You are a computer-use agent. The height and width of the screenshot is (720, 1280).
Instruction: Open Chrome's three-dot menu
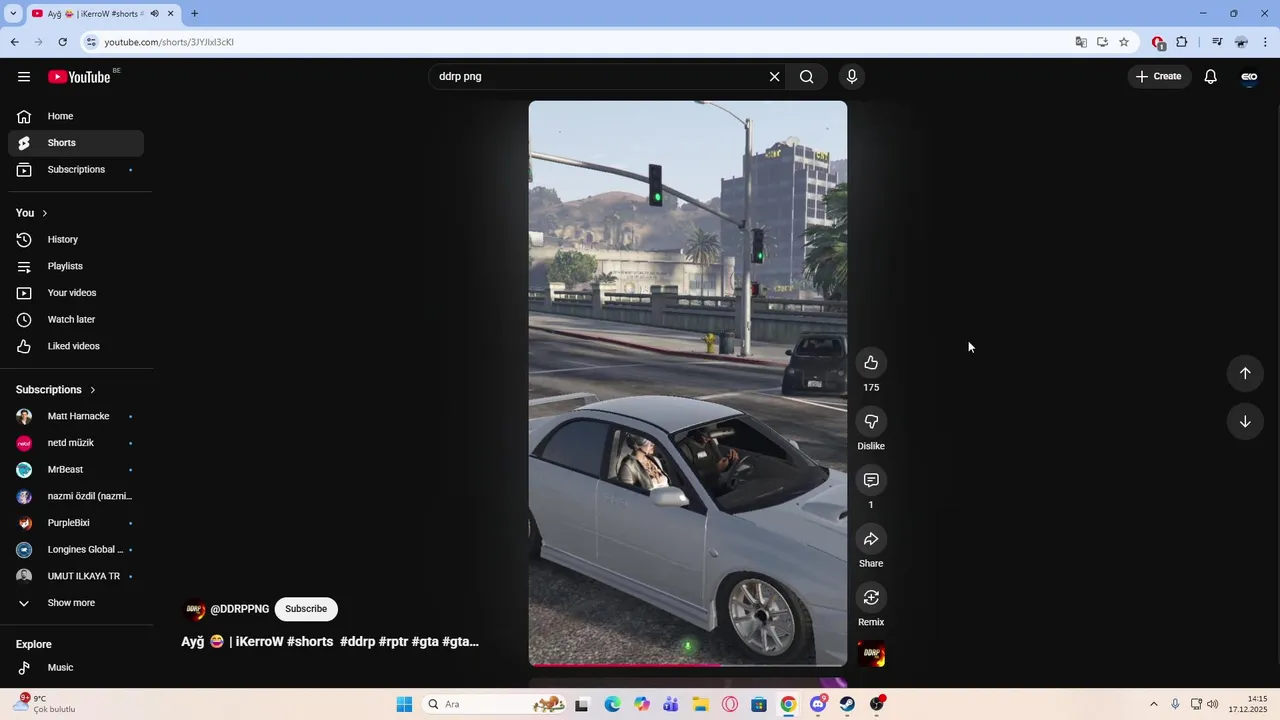(1265, 42)
